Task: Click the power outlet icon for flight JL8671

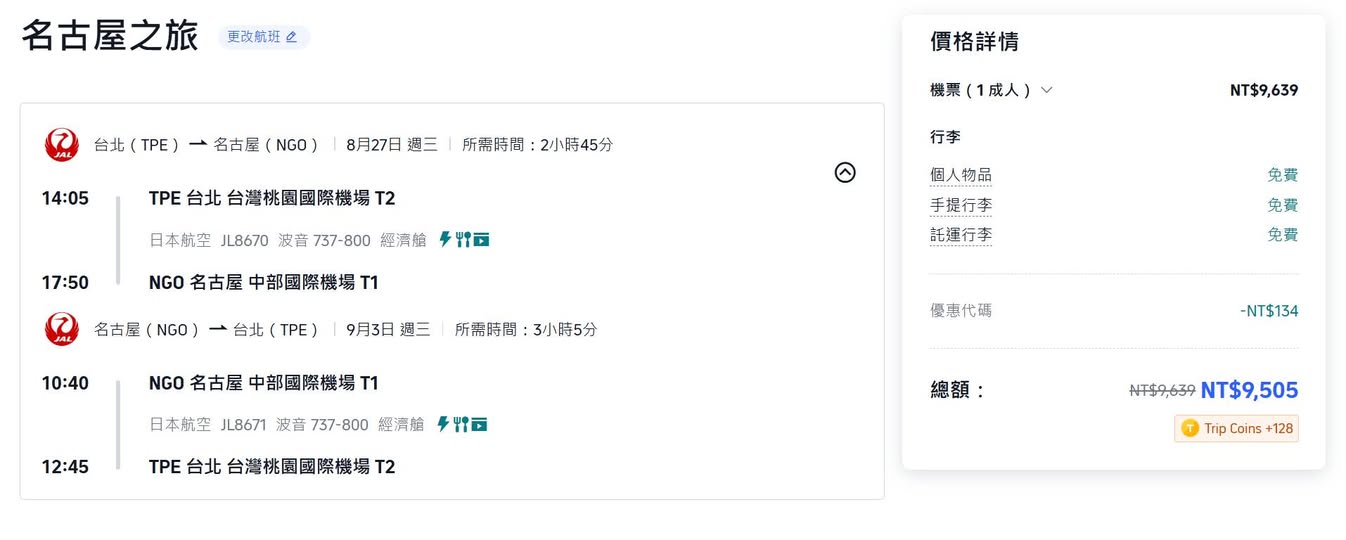Action: click(x=444, y=425)
